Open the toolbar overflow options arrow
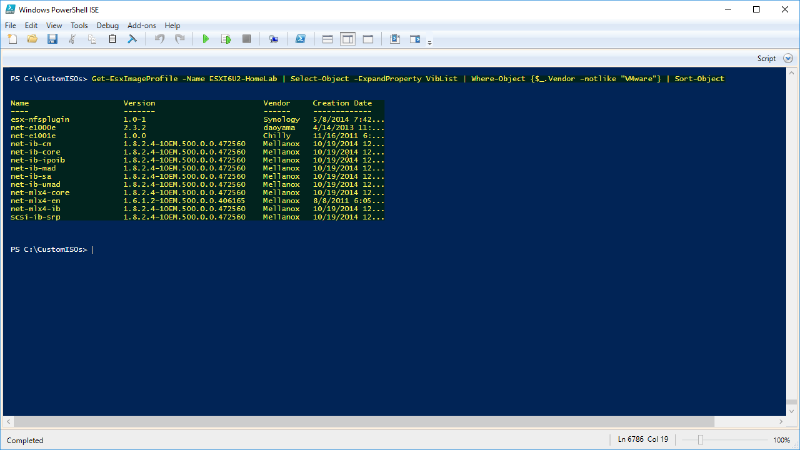Image resolution: width=800 pixels, height=450 pixels. (x=430, y=42)
